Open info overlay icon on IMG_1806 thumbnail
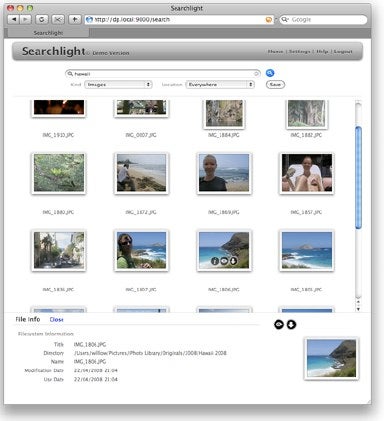This screenshot has width=384, height=421. [x=215, y=261]
